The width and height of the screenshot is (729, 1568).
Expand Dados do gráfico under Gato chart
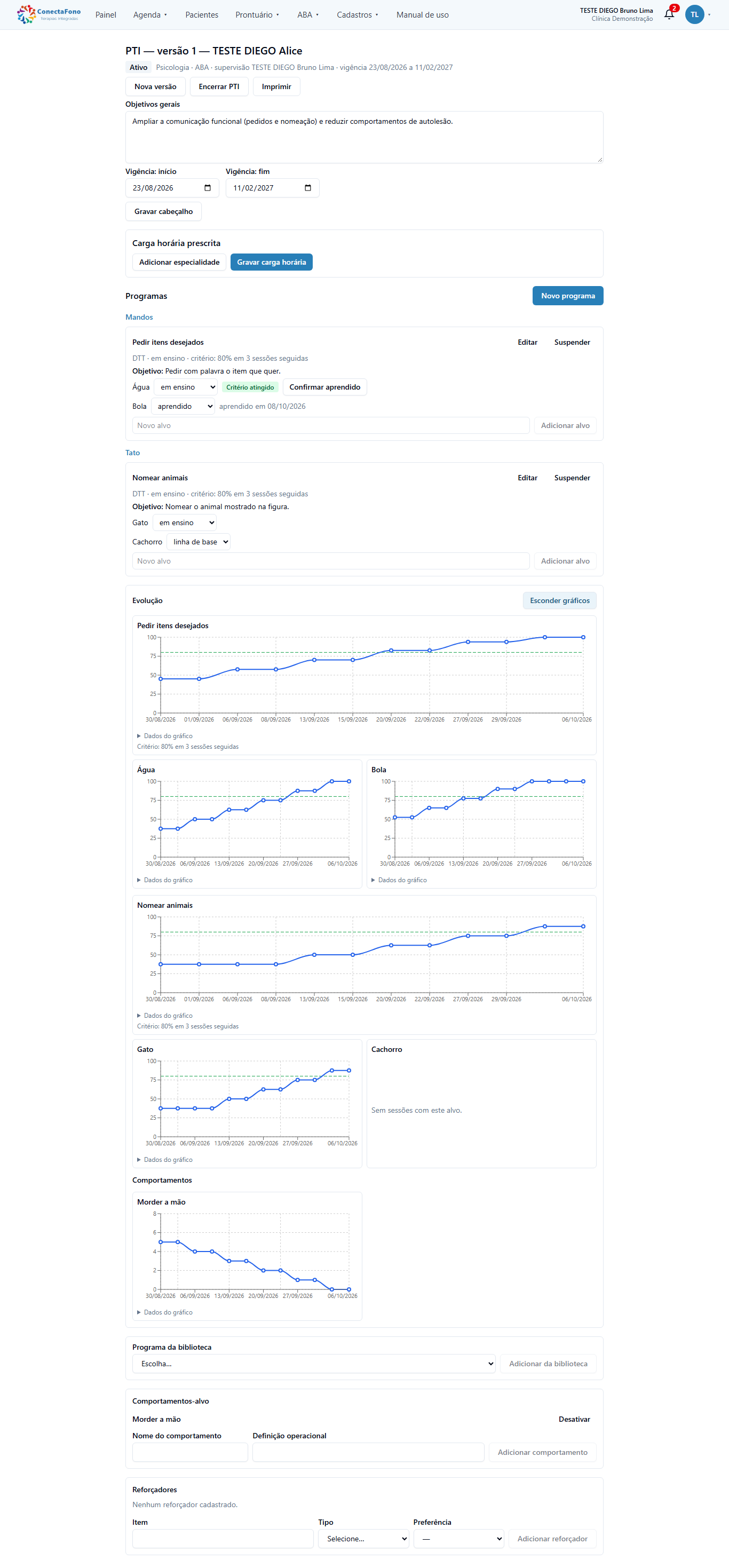(165, 1160)
